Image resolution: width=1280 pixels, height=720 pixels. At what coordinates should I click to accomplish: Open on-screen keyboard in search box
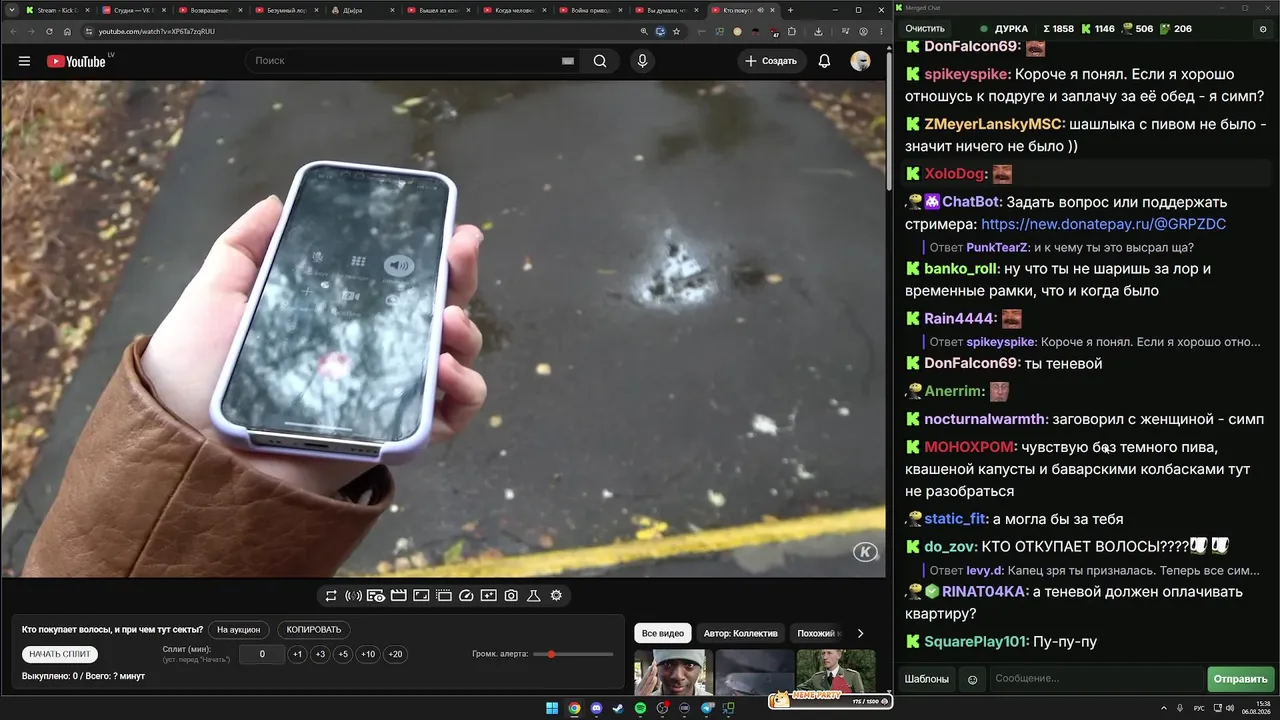(568, 61)
